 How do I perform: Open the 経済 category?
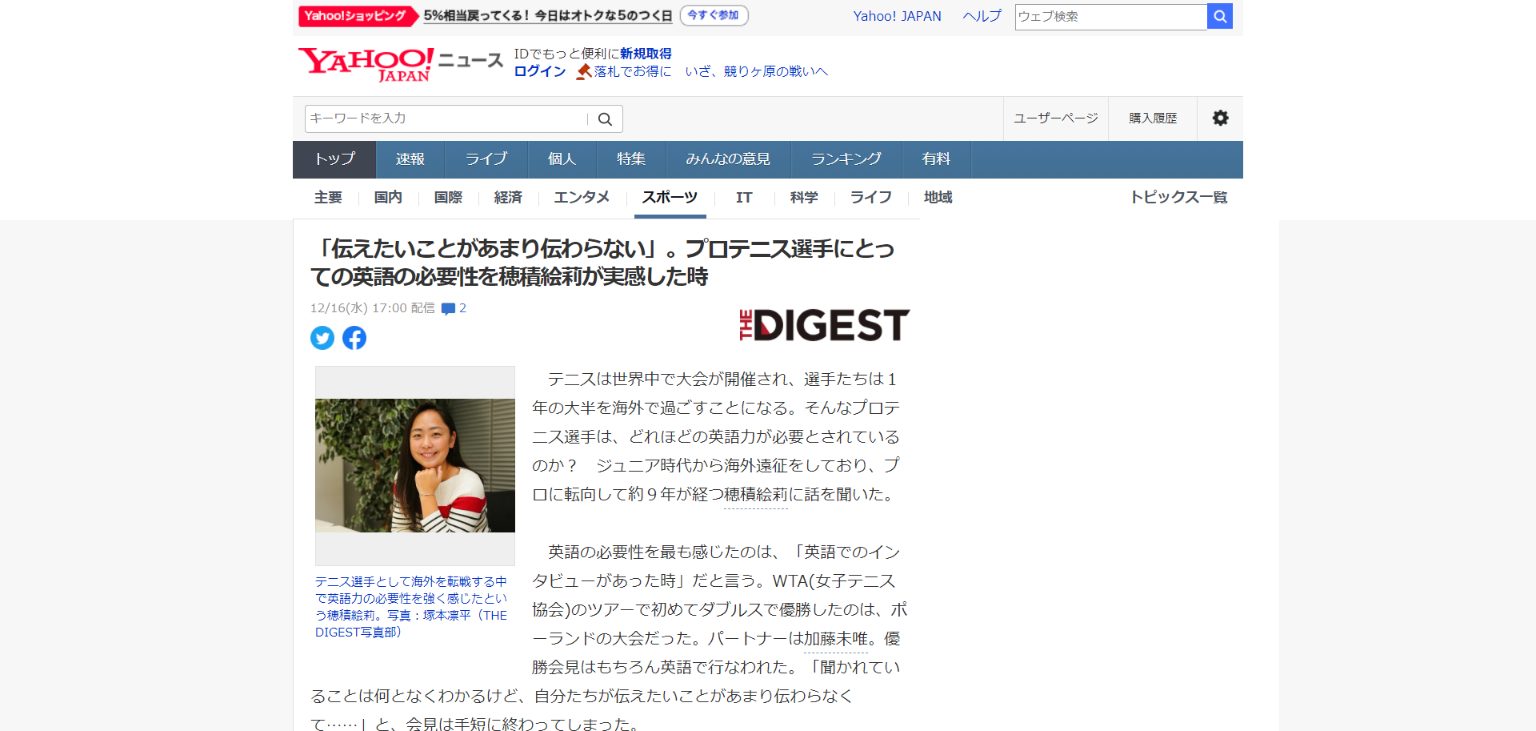(508, 198)
